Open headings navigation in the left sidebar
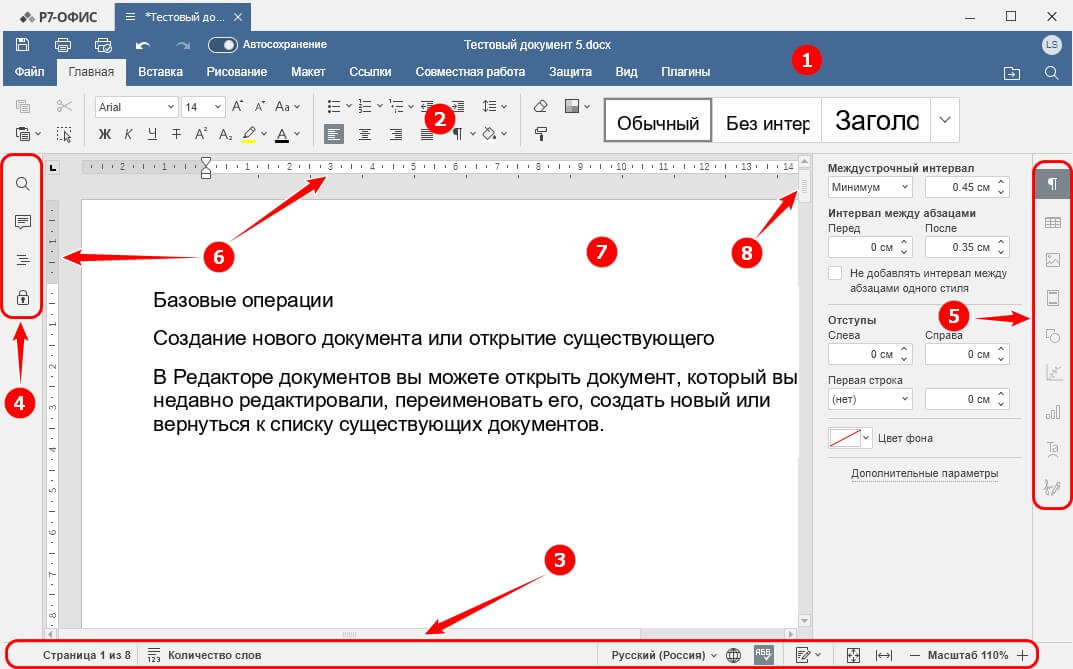The height and width of the screenshot is (669, 1073). (x=23, y=260)
